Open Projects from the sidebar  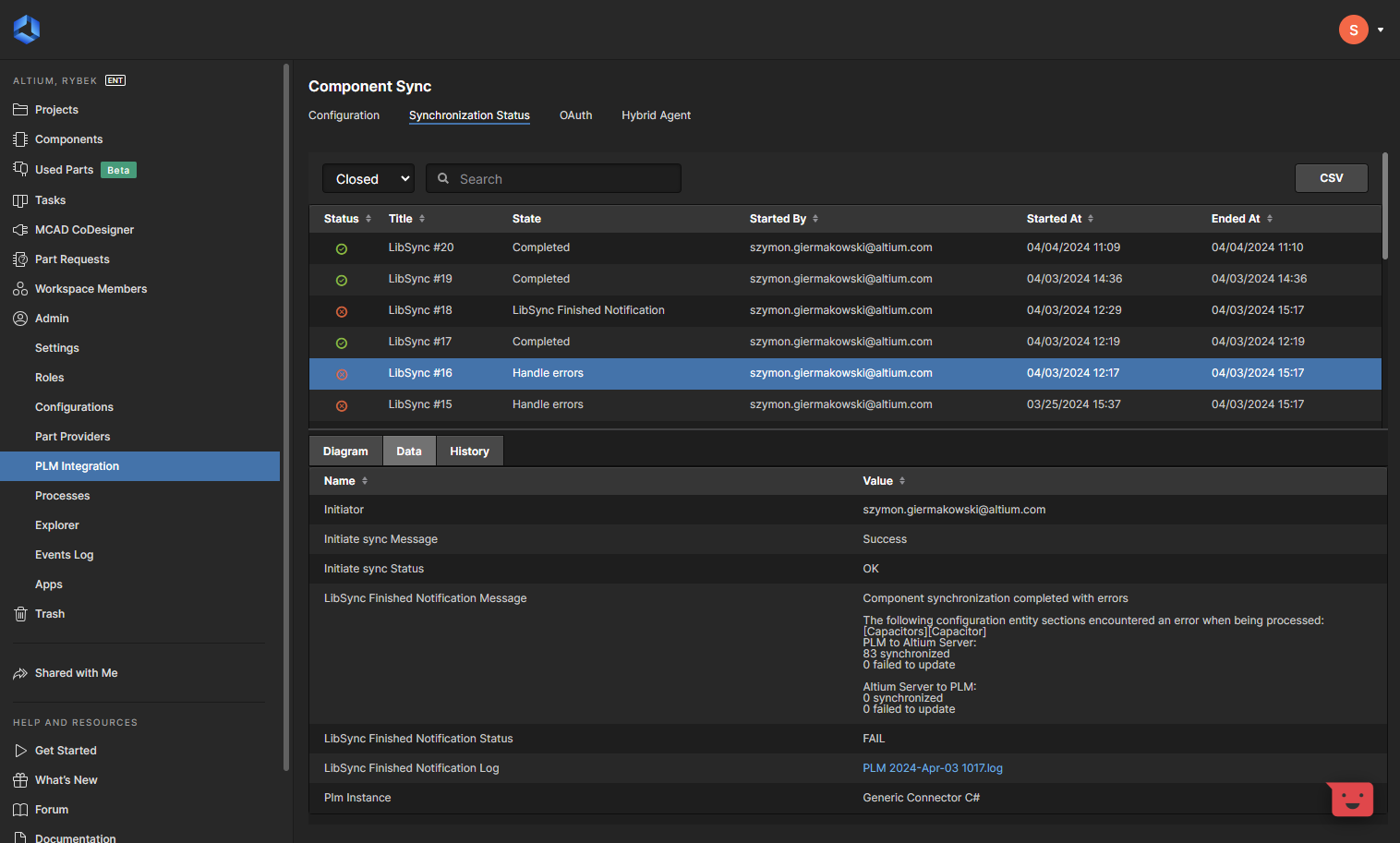click(56, 110)
